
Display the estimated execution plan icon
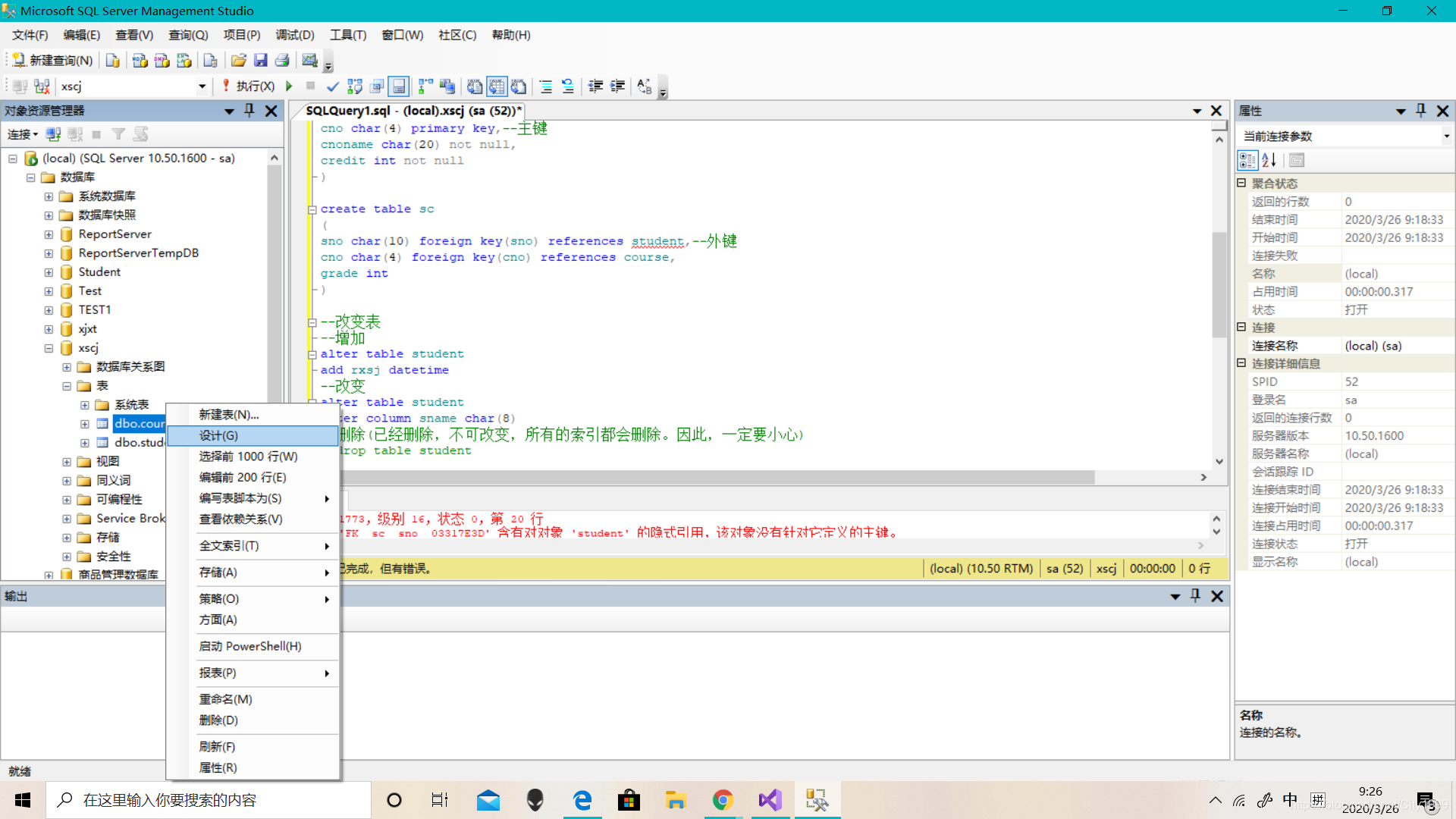pos(354,86)
